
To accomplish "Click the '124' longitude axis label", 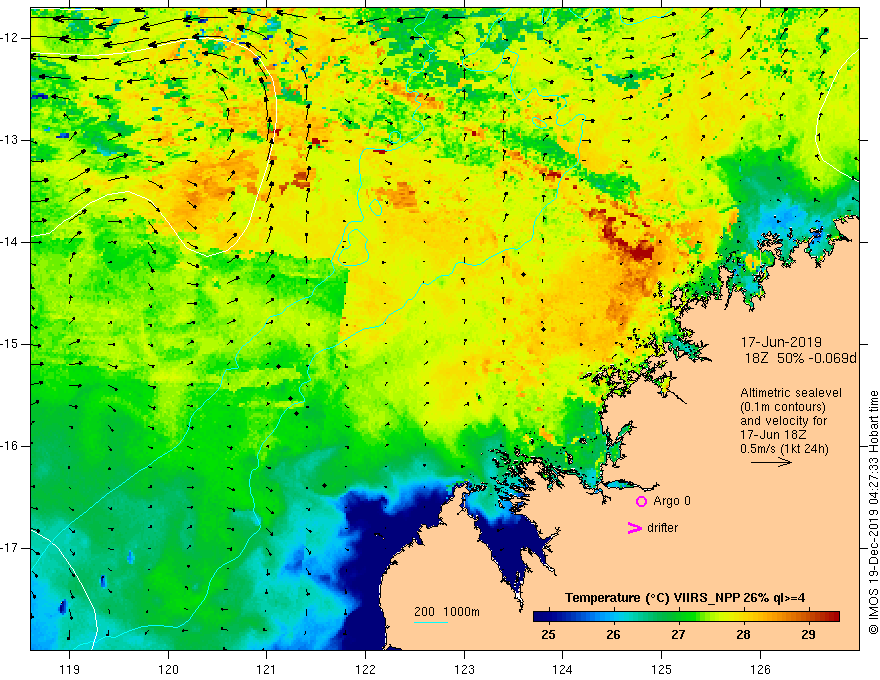I will click(x=563, y=669).
